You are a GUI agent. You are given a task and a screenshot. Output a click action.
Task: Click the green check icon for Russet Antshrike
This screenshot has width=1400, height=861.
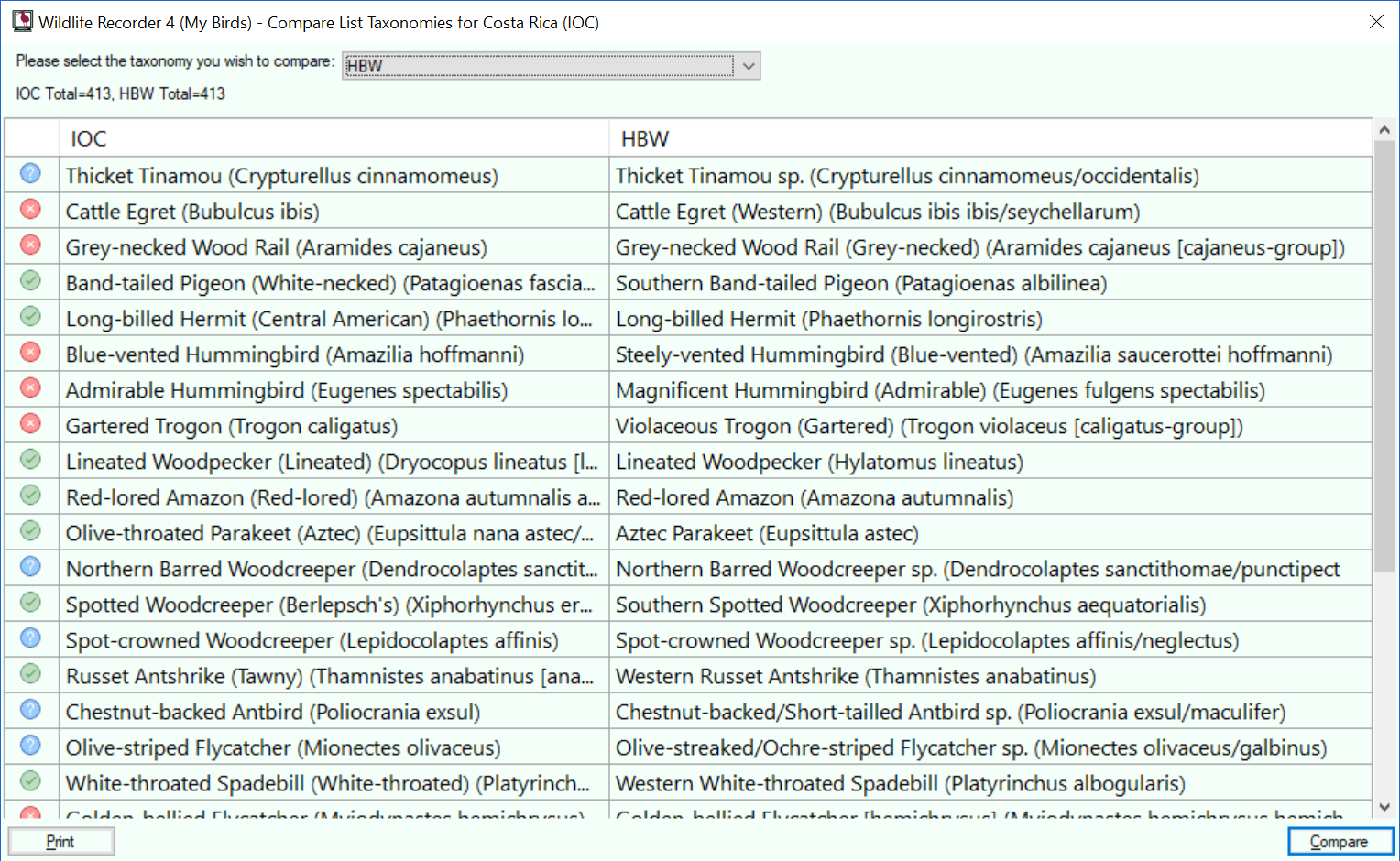(x=30, y=673)
